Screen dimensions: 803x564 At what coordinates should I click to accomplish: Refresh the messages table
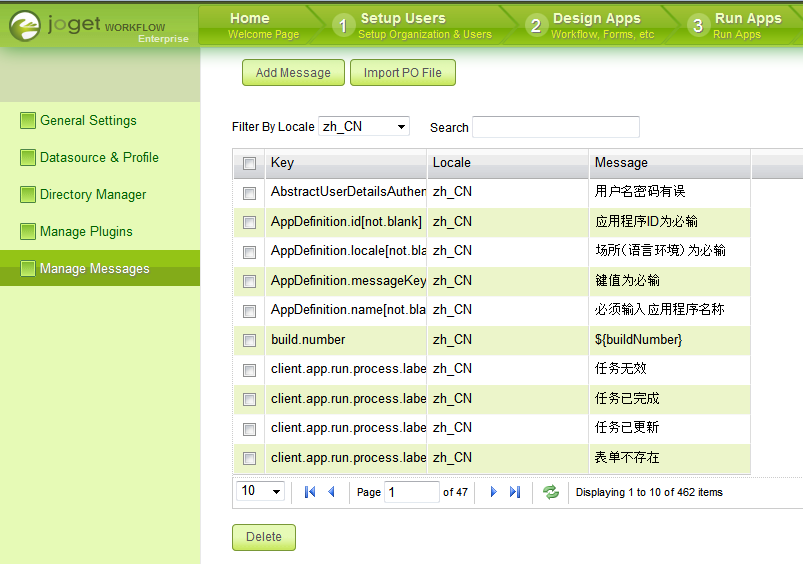(x=550, y=492)
